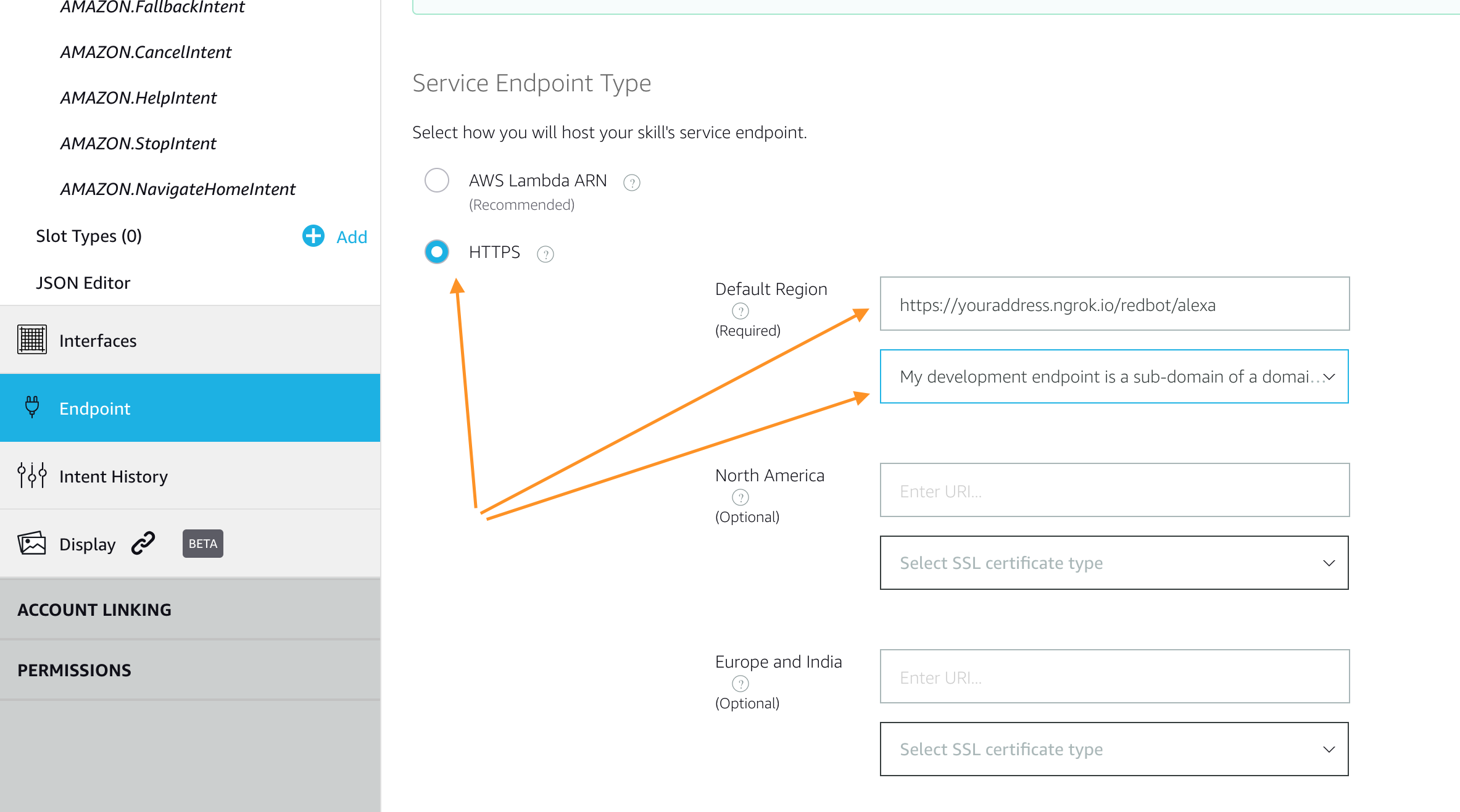
Task: Click the Intent History sliders icon
Action: click(32, 476)
